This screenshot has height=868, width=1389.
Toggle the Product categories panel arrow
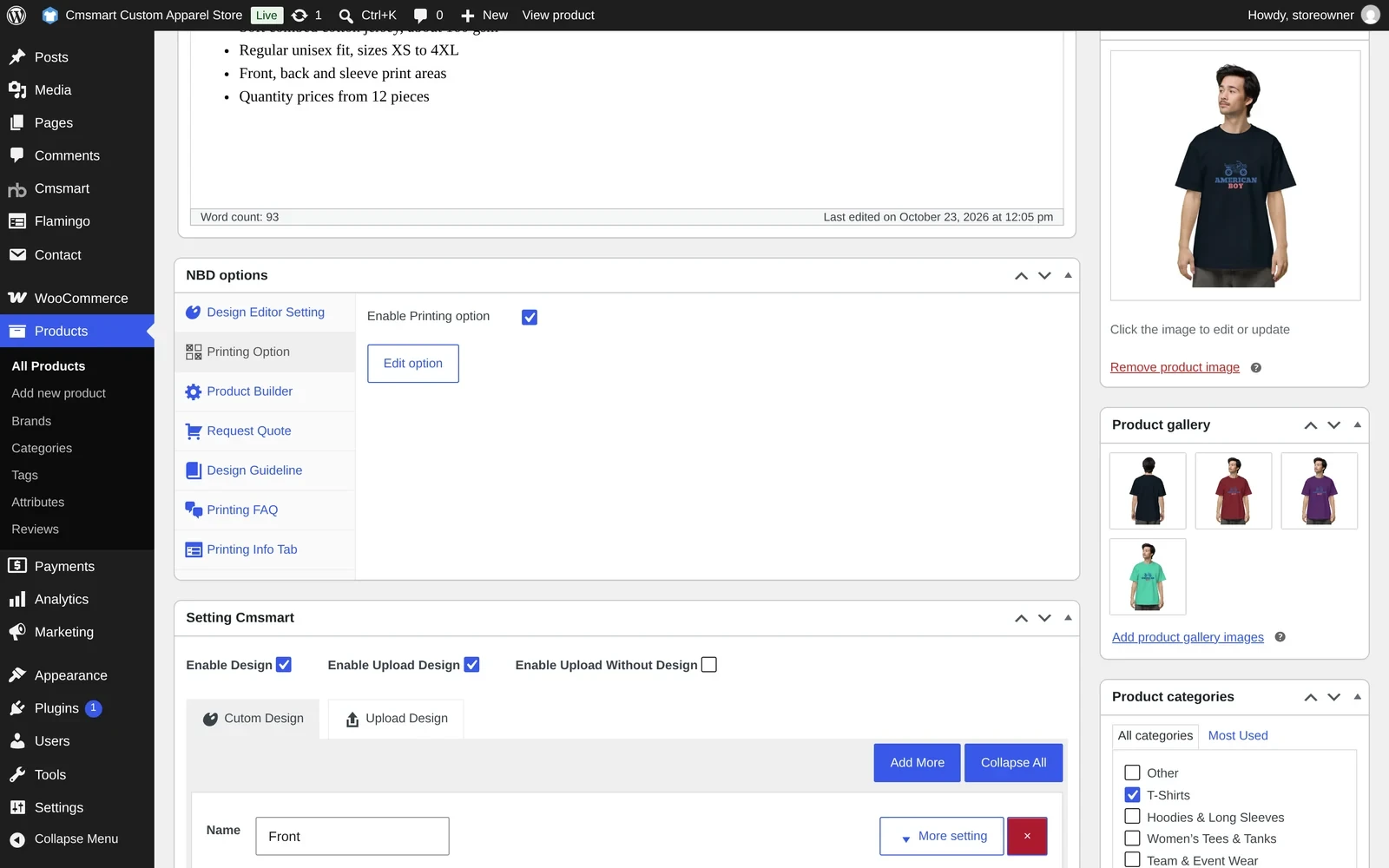1357,697
